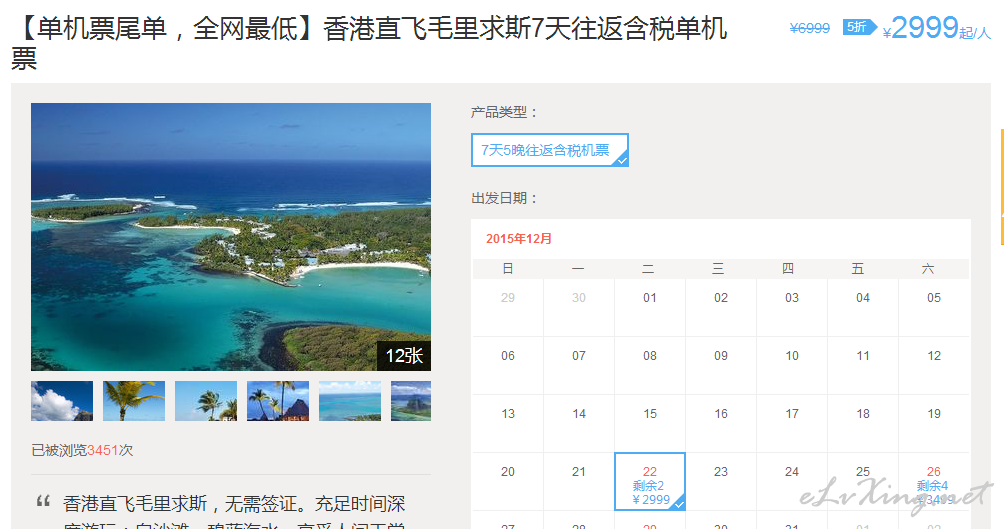Click calendar date 25

point(863,471)
